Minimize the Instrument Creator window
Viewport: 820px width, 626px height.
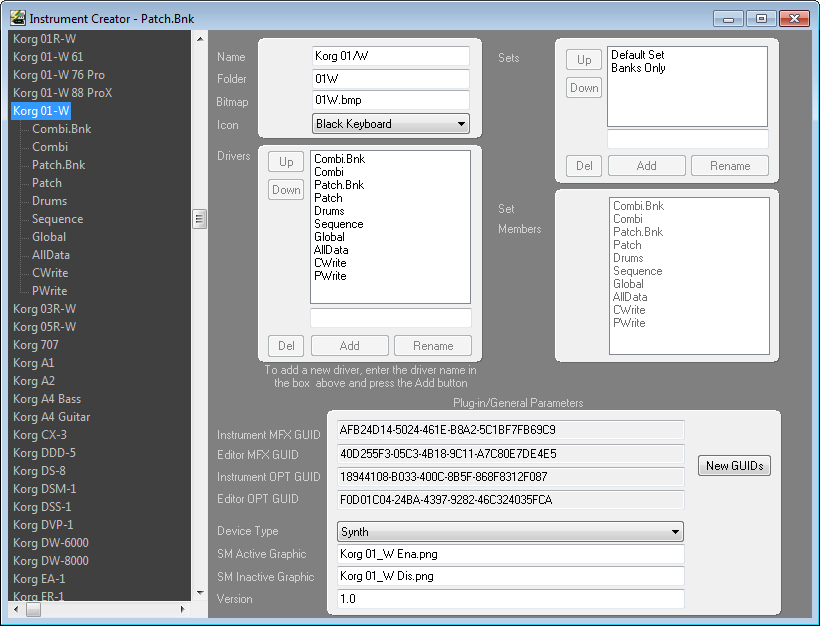click(x=728, y=19)
